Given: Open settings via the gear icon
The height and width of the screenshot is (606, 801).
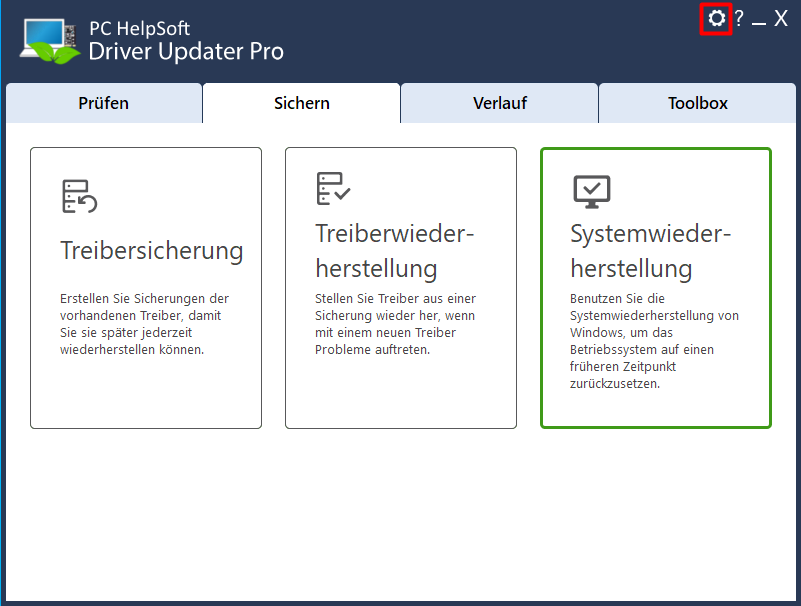Looking at the screenshot, I should point(716,19).
